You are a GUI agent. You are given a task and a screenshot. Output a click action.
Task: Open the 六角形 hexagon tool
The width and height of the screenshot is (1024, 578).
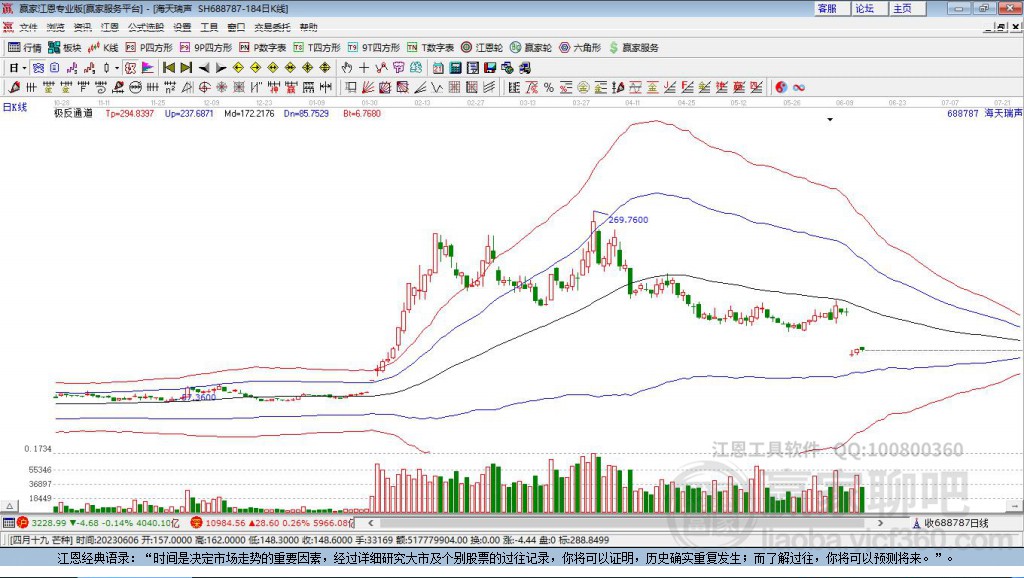pos(579,48)
